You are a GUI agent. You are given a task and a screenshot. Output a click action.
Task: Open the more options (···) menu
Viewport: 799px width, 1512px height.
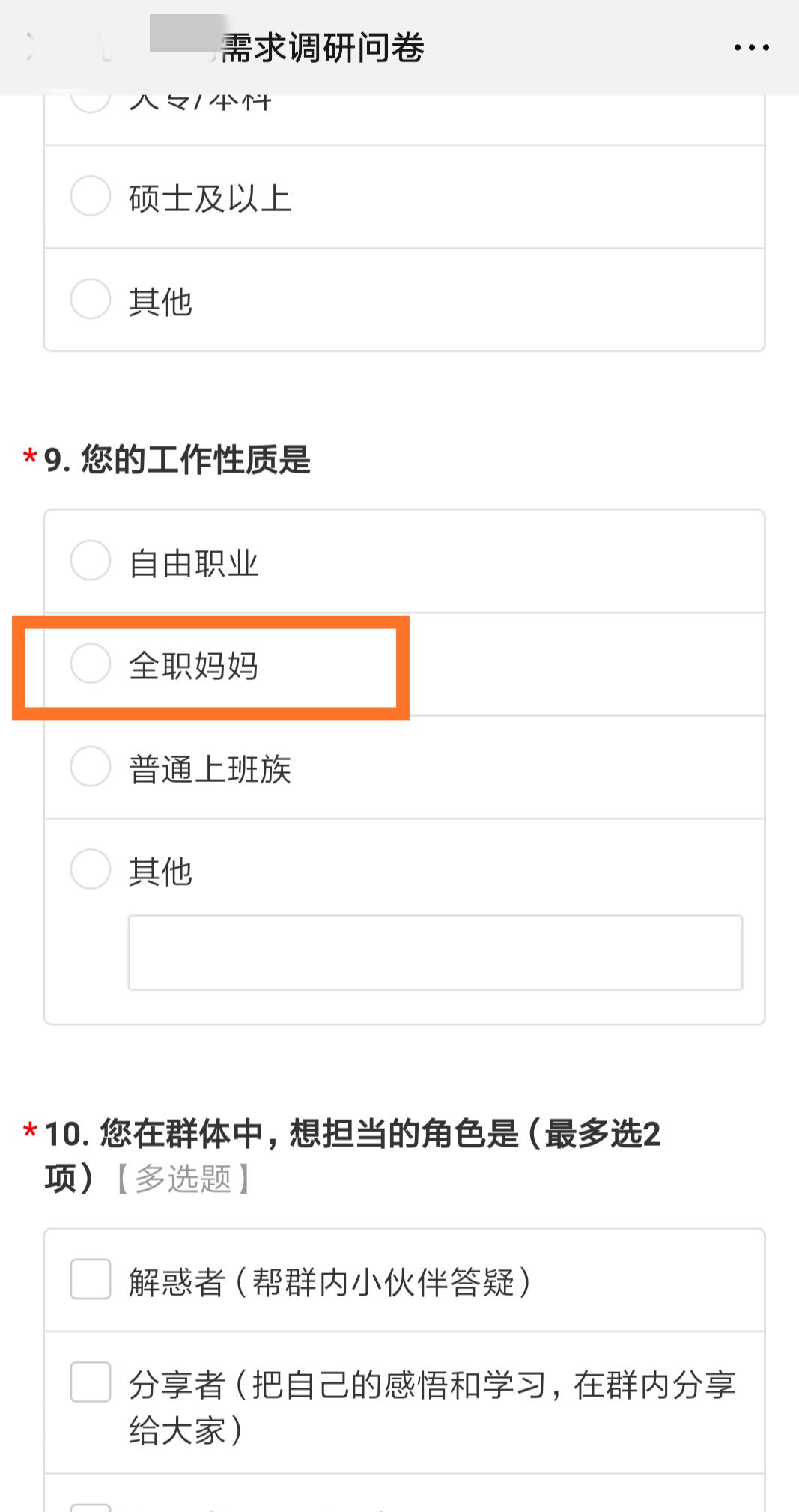pos(751,46)
